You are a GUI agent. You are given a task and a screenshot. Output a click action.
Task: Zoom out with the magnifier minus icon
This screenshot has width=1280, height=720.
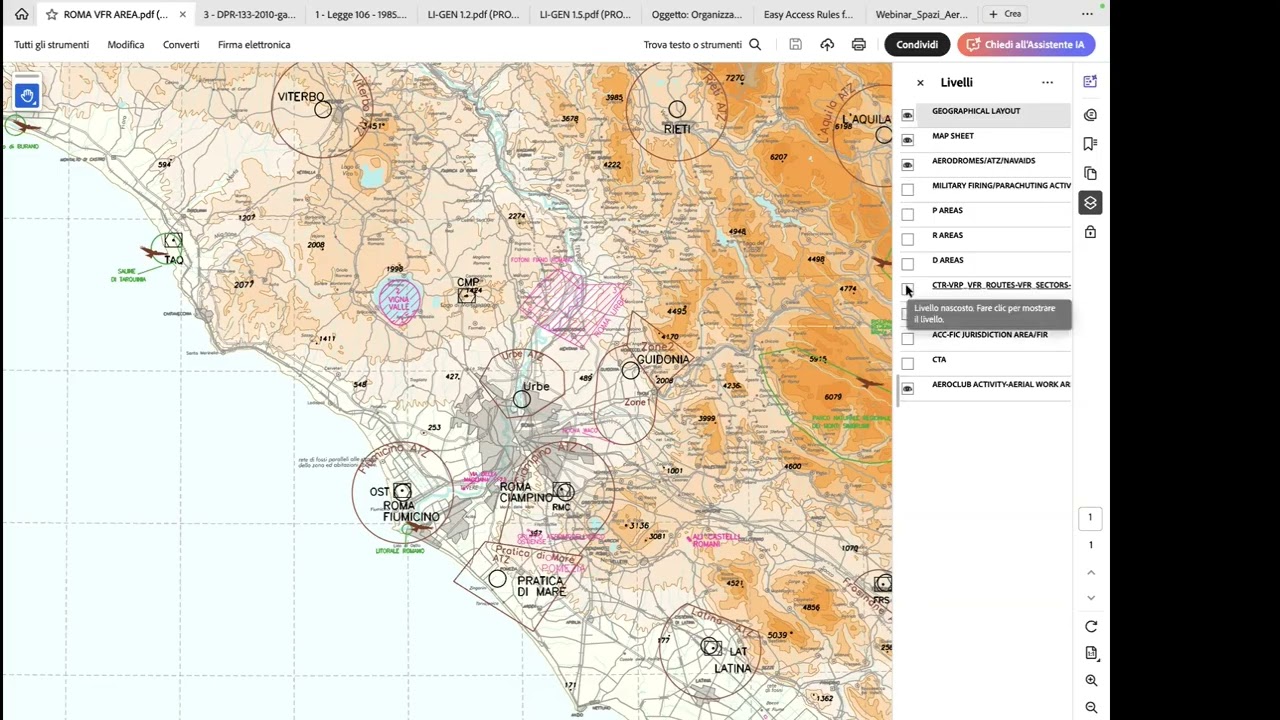1091,708
